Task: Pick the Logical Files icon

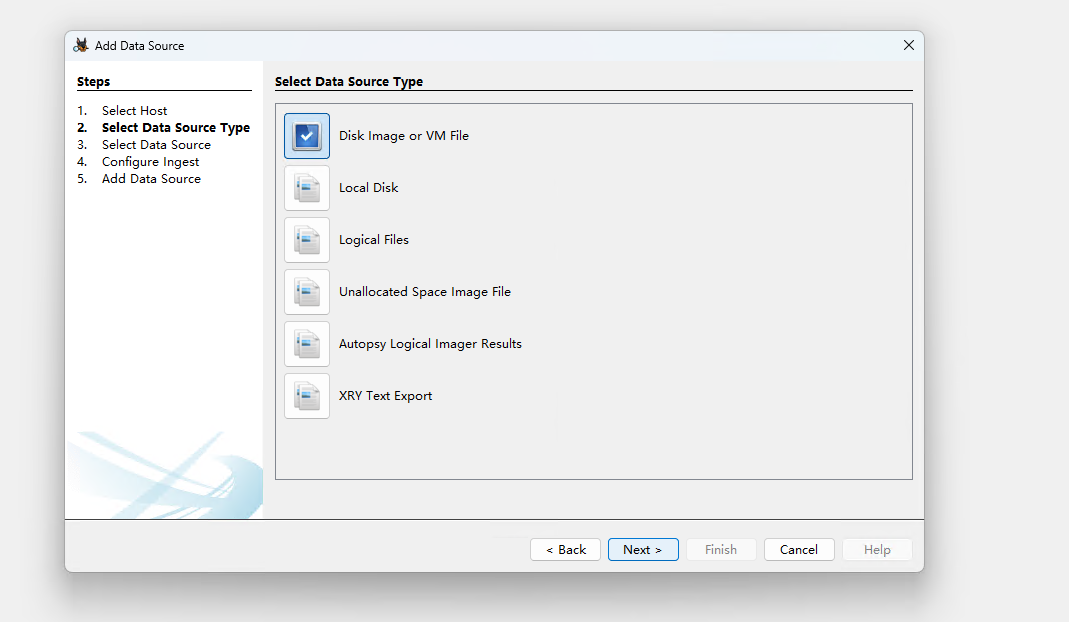Action: tap(307, 240)
